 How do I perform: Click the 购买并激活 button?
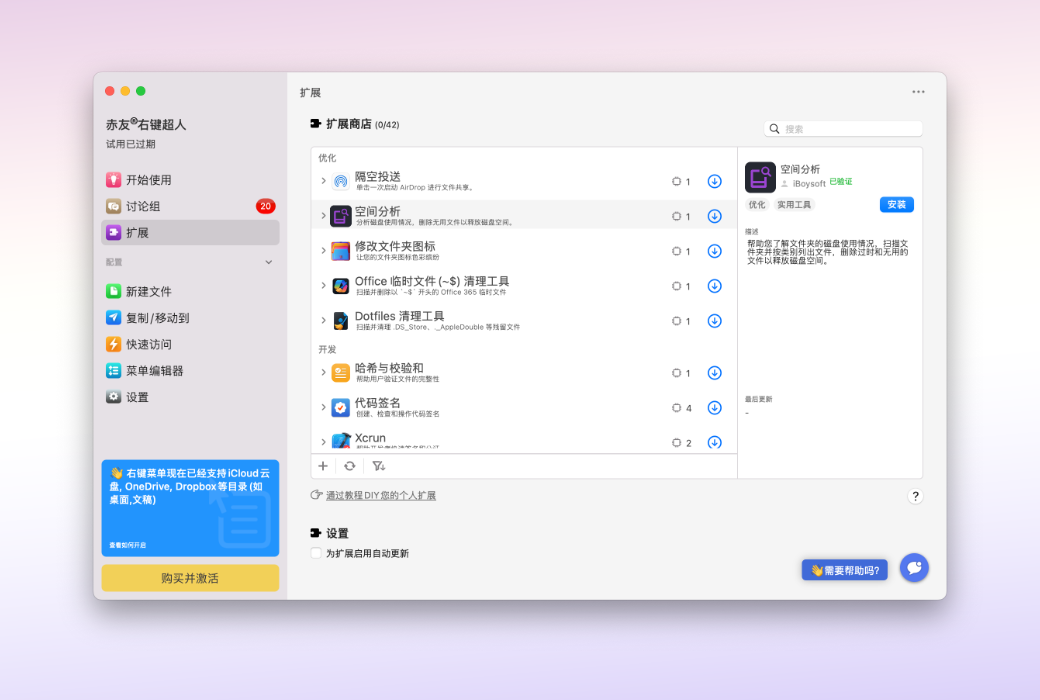pos(190,578)
